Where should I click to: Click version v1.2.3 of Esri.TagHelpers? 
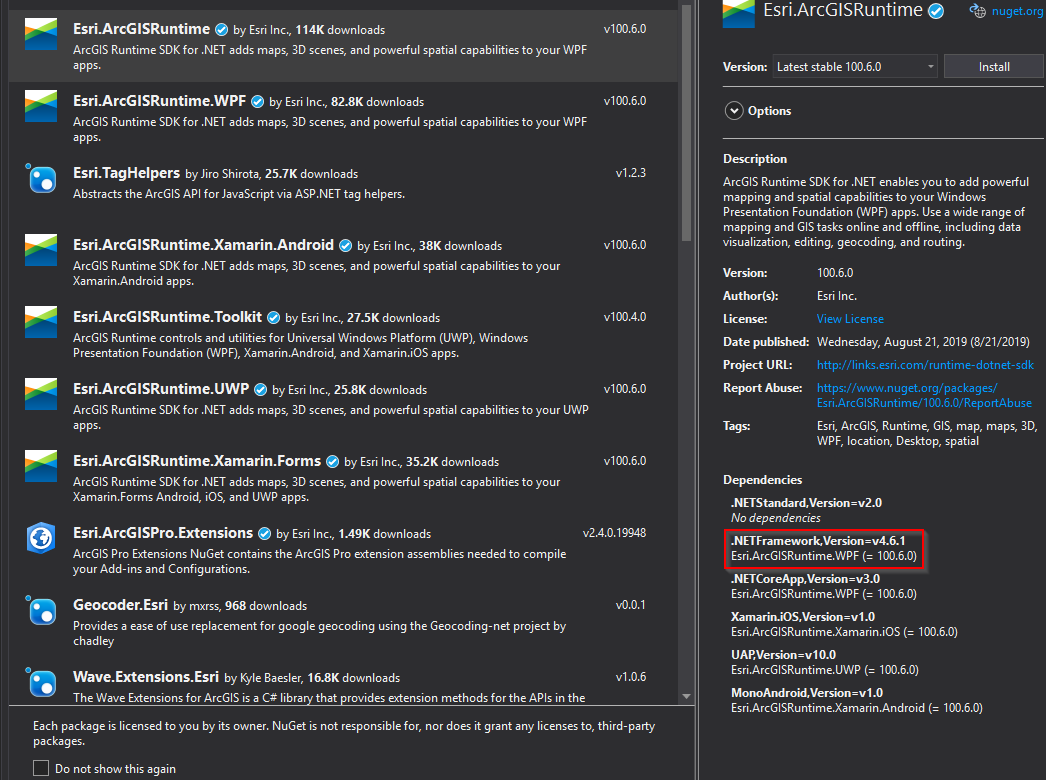(630, 173)
